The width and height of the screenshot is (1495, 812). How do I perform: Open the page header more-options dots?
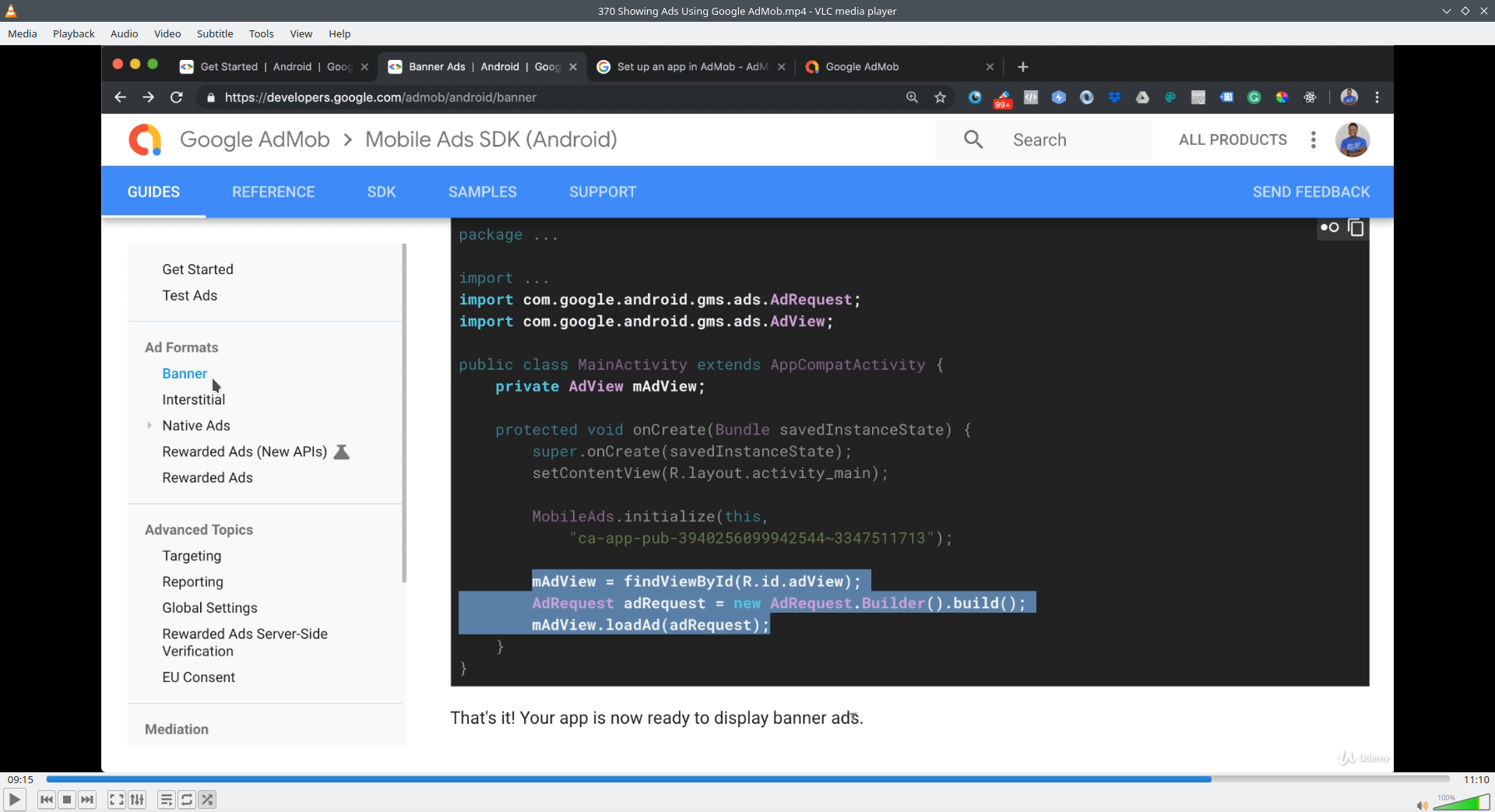click(x=1314, y=139)
